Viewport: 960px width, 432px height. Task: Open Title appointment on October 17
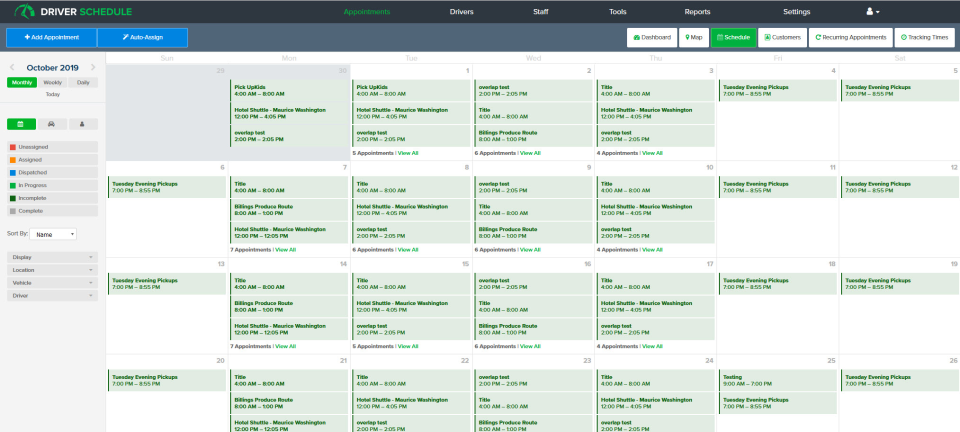coord(656,284)
